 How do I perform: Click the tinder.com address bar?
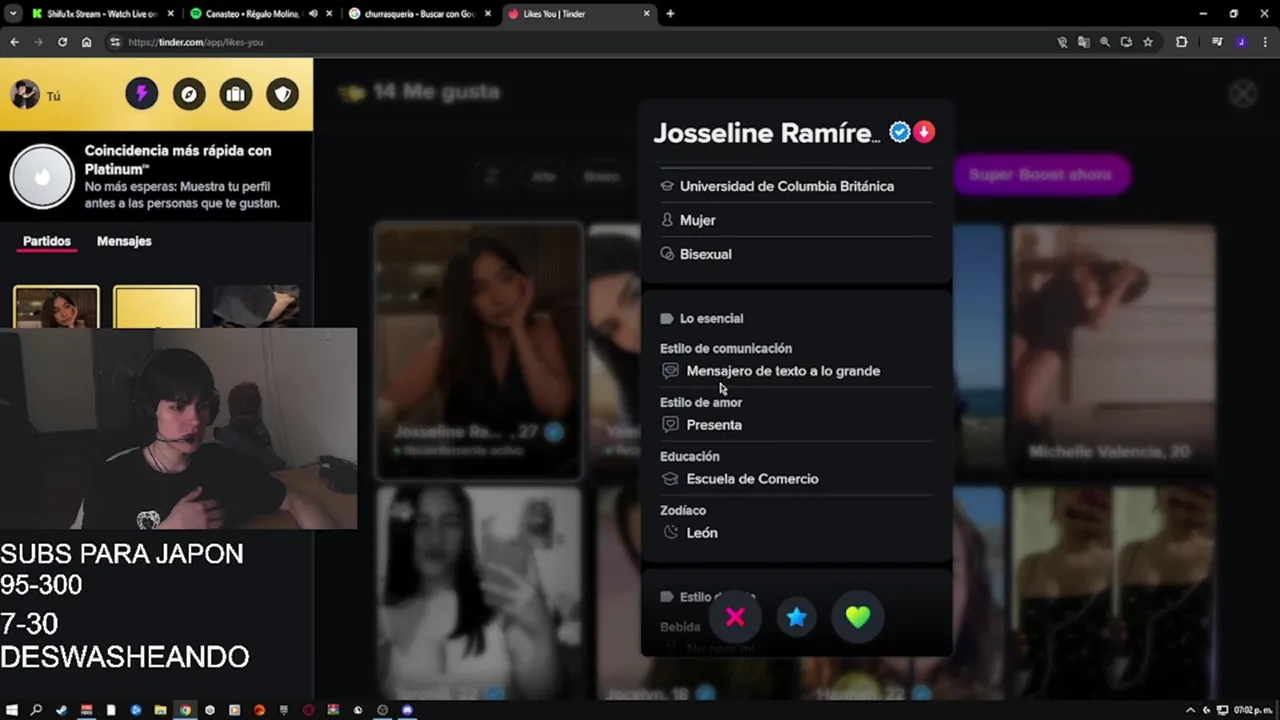[580, 42]
